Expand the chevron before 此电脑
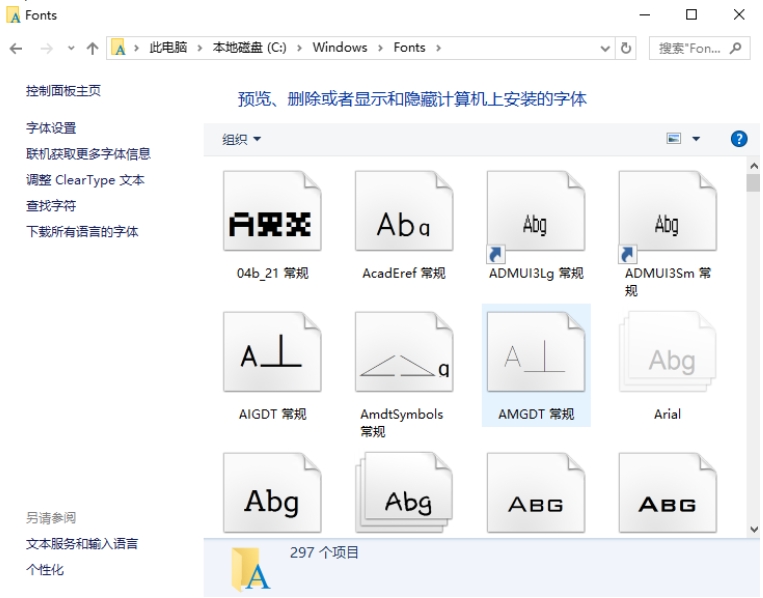Image resolution: width=763 pixels, height=598 pixels. pos(136,48)
